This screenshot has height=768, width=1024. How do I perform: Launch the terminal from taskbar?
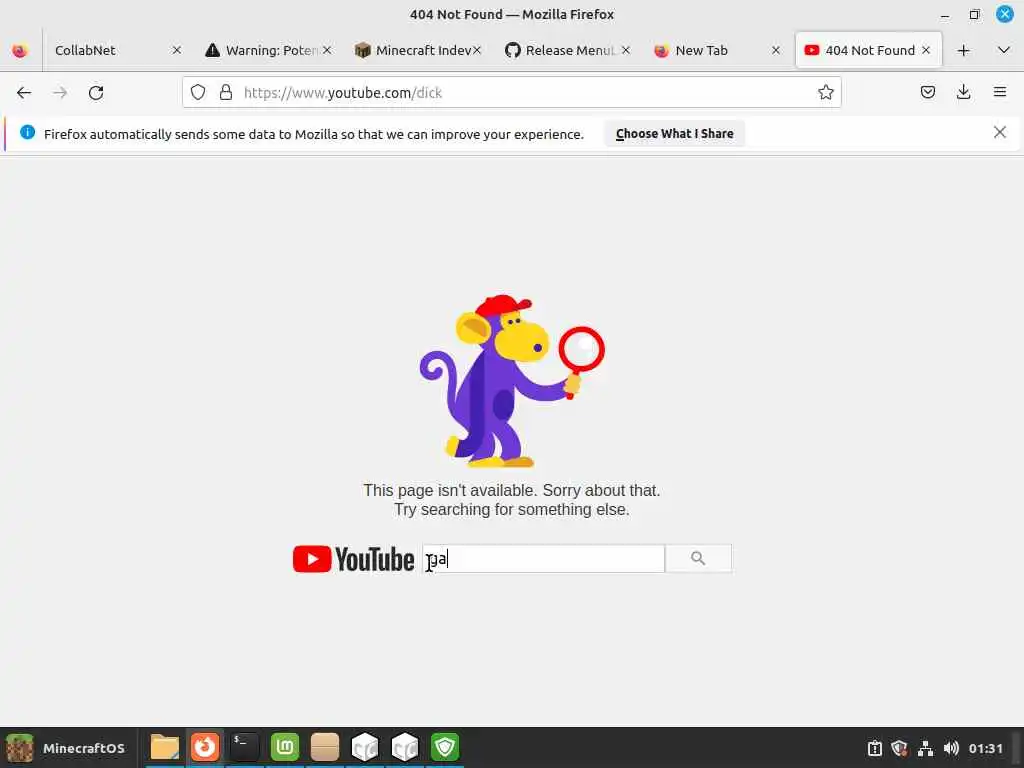[245, 747]
